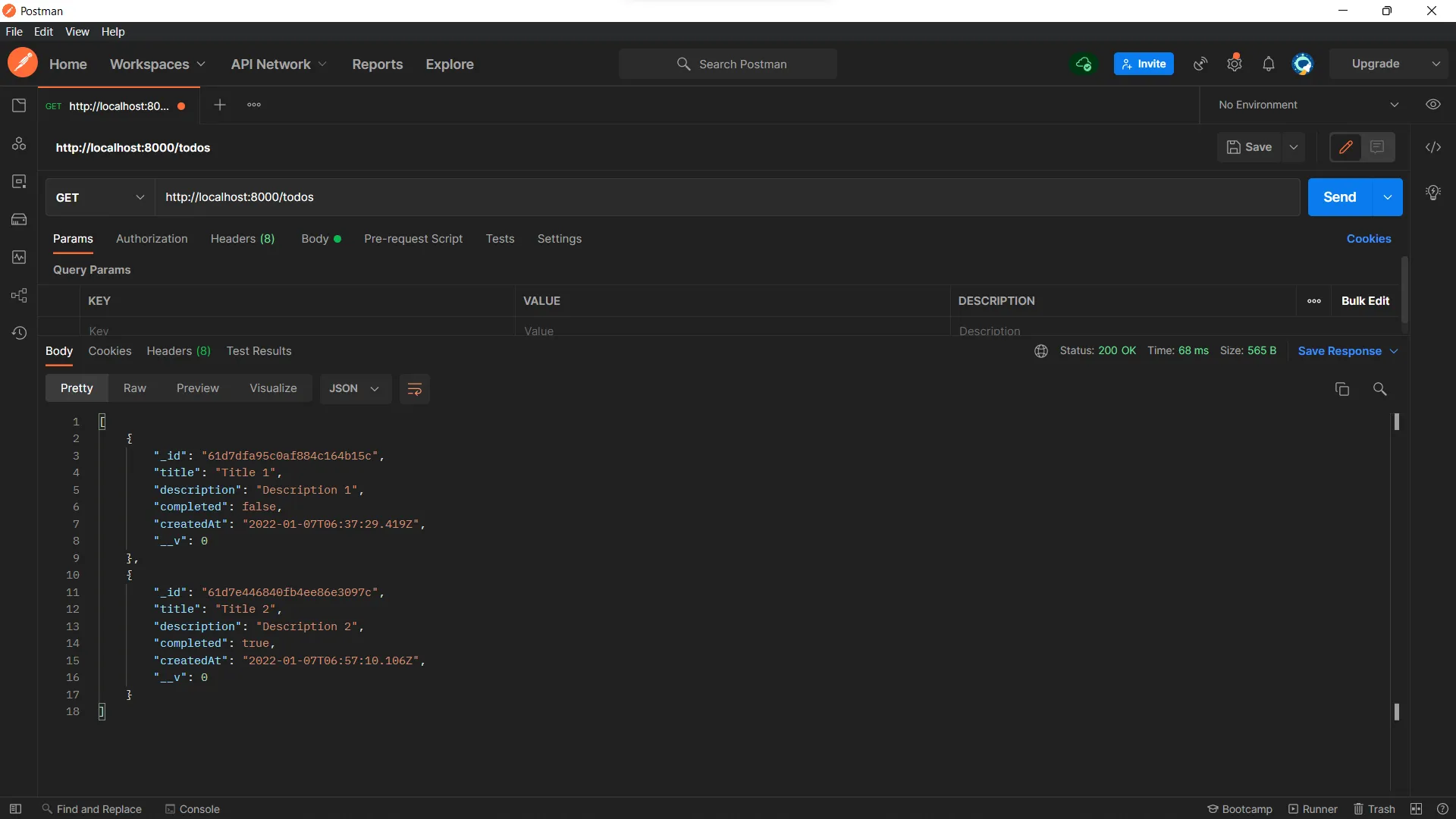Switch response view to Pretty
Image resolution: width=1456 pixels, height=819 pixels.
77,388
